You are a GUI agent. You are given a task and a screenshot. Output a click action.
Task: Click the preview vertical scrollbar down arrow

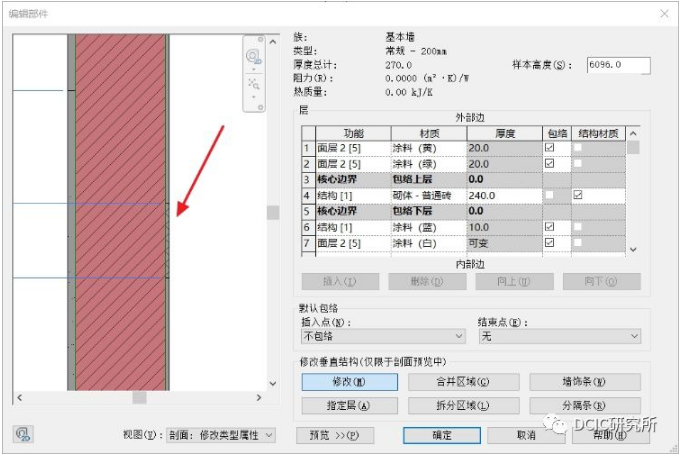pyautogui.click(x=273, y=384)
